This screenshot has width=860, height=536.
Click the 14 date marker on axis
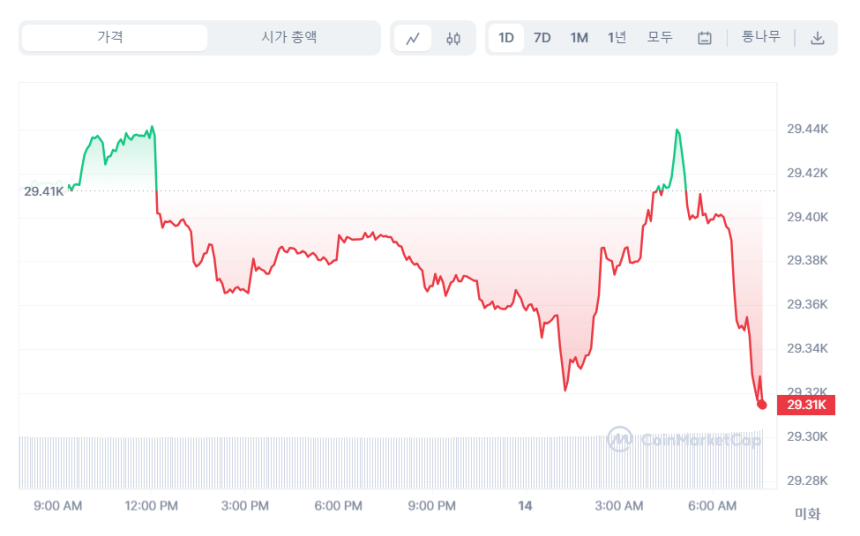(x=525, y=506)
